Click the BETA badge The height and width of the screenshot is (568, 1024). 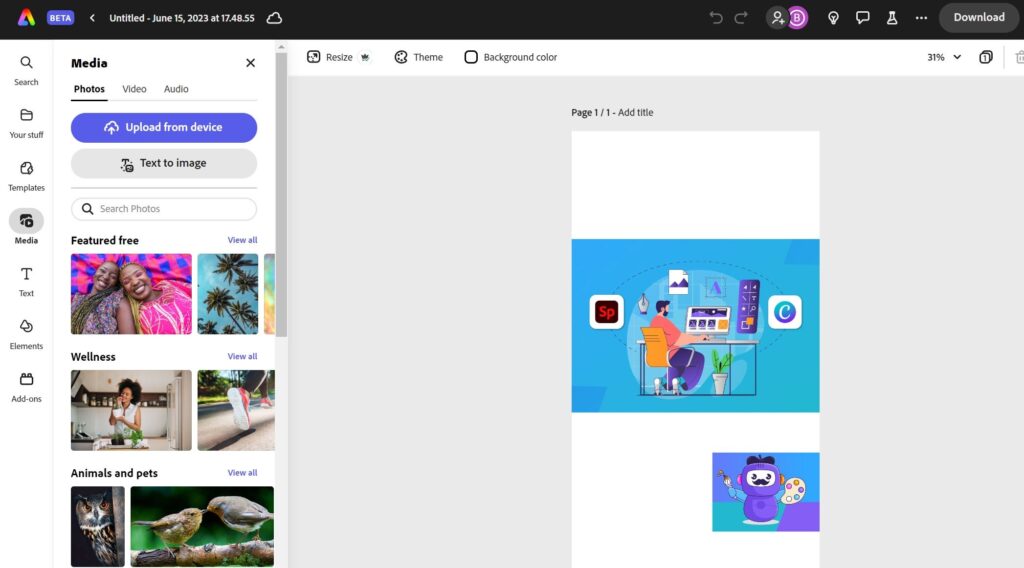tap(60, 18)
